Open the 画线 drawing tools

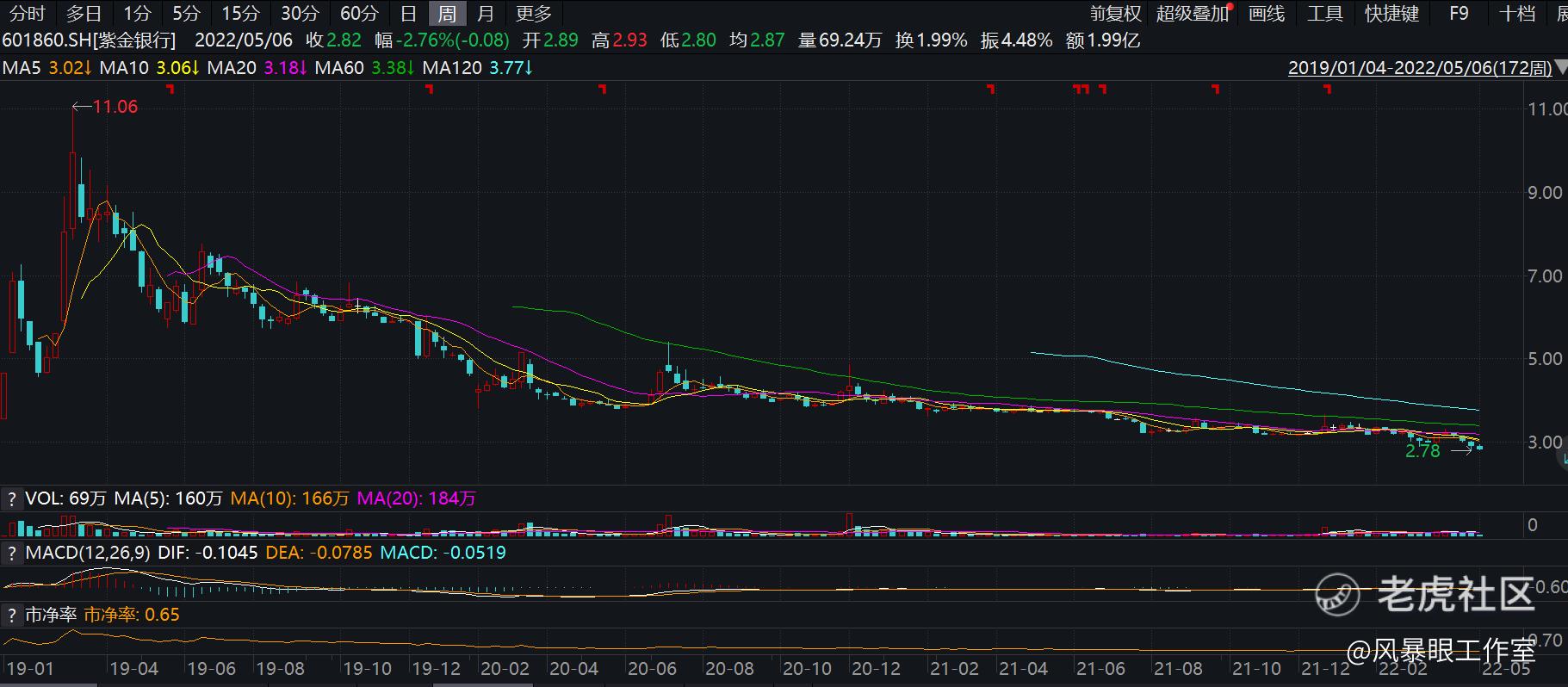tap(1266, 13)
